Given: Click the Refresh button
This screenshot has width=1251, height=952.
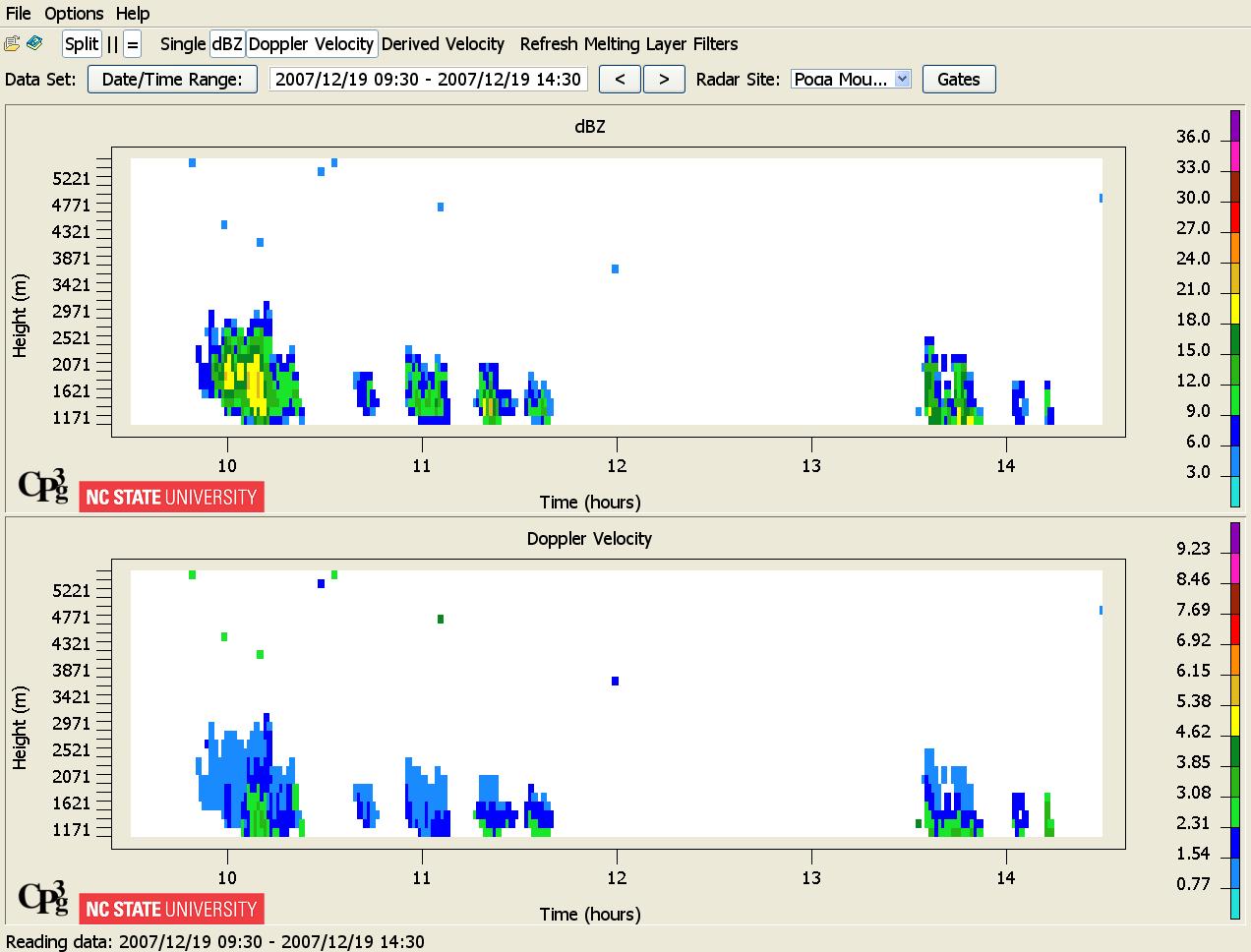Looking at the screenshot, I should pos(550,44).
